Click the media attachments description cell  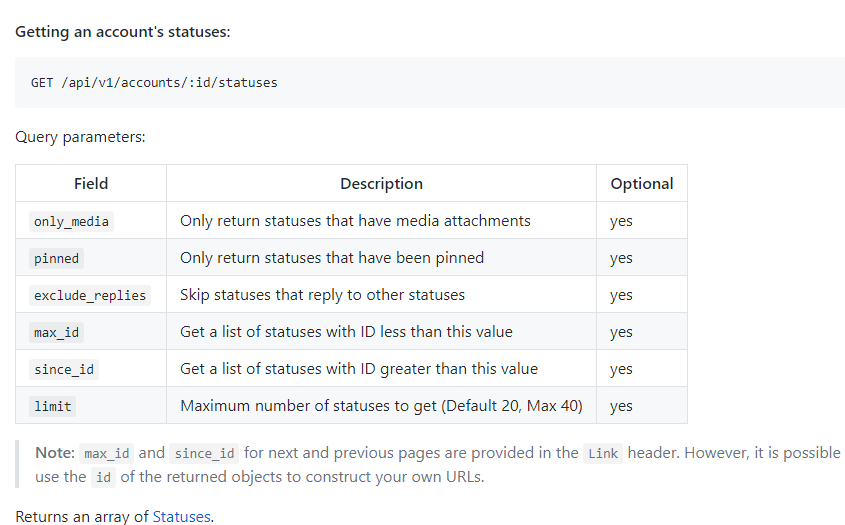click(x=355, y=221)
